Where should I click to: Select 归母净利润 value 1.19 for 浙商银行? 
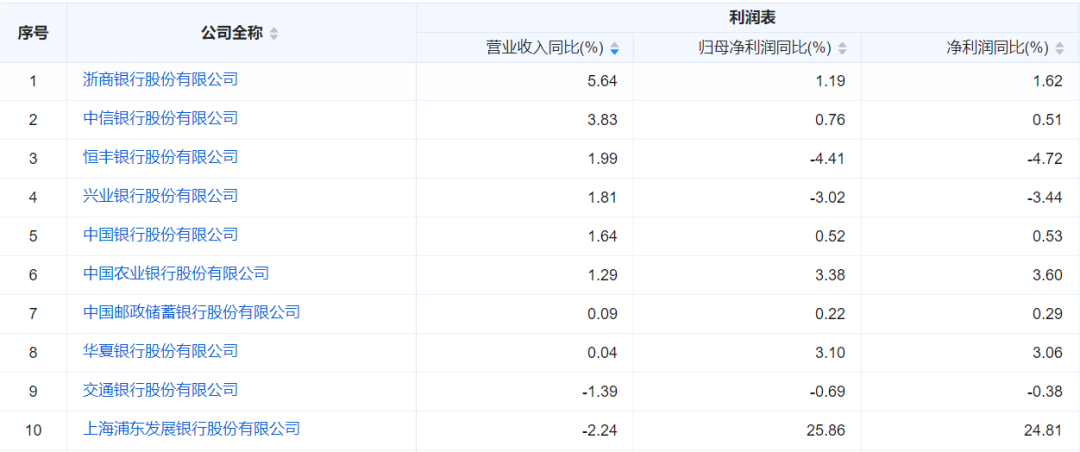(x=830, y=81)
